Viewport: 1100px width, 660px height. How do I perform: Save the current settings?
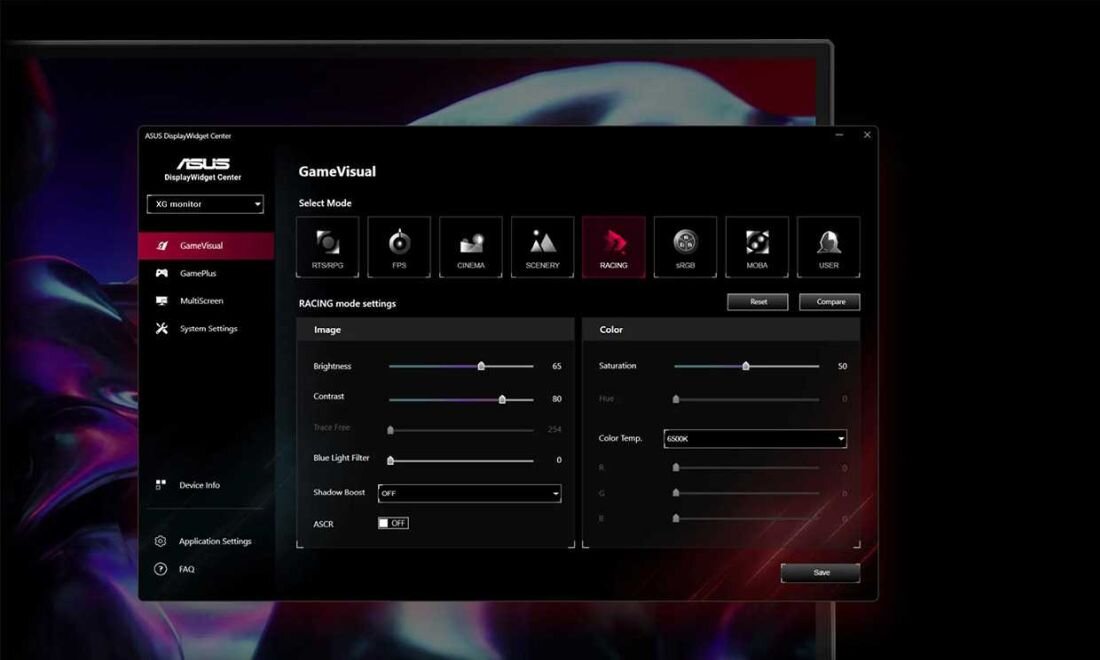click(x=820, y=572)
